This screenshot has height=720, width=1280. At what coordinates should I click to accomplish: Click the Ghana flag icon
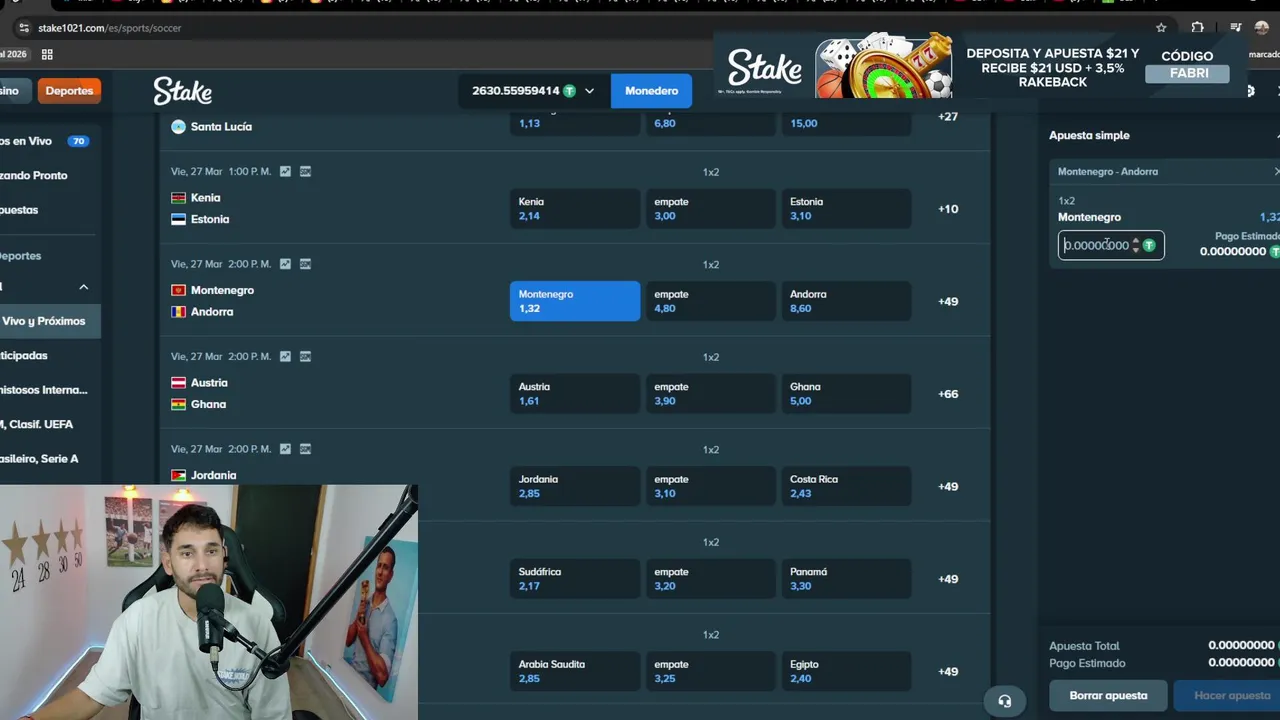pos(178,405)
